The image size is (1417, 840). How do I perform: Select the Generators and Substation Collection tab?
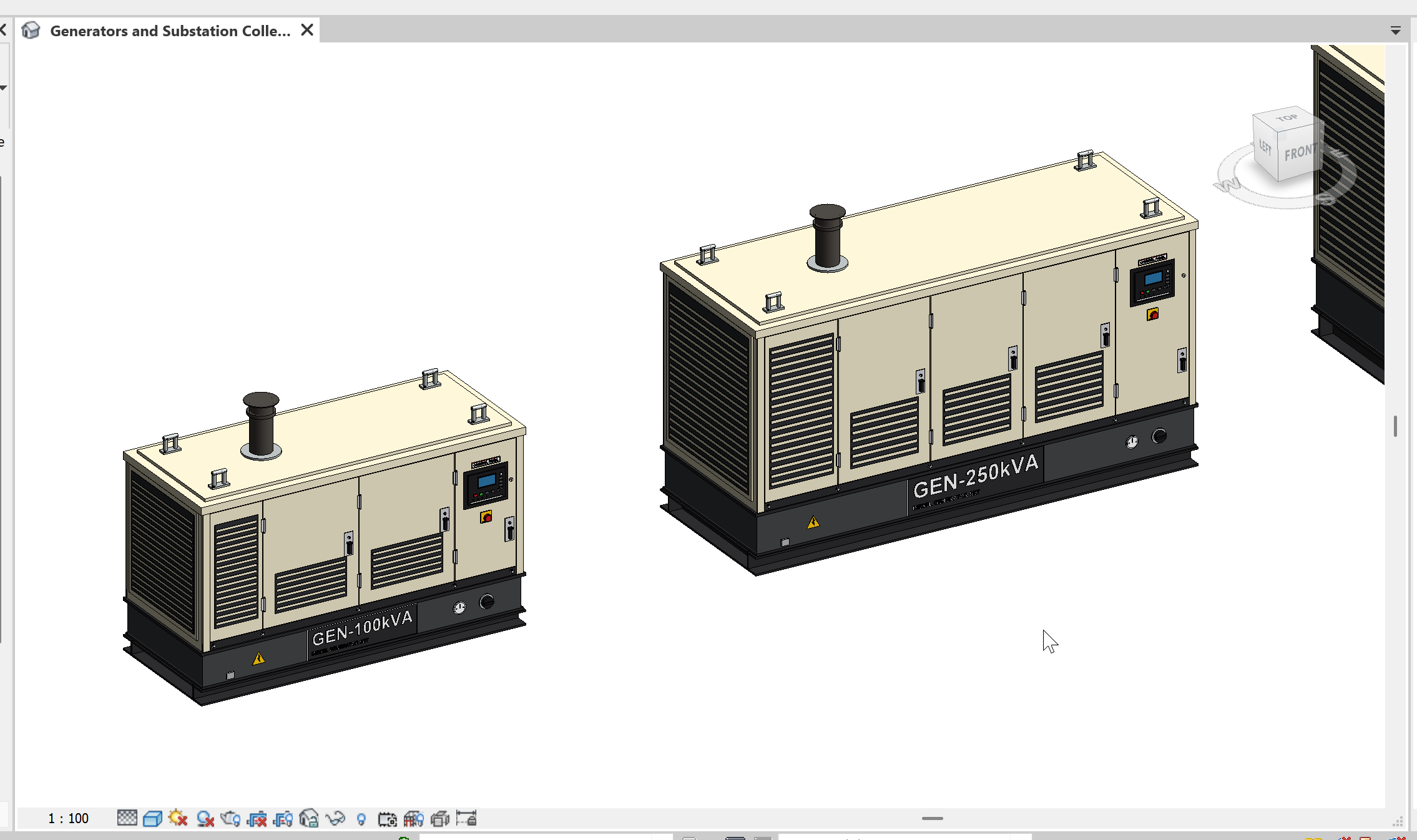point(170,31)
